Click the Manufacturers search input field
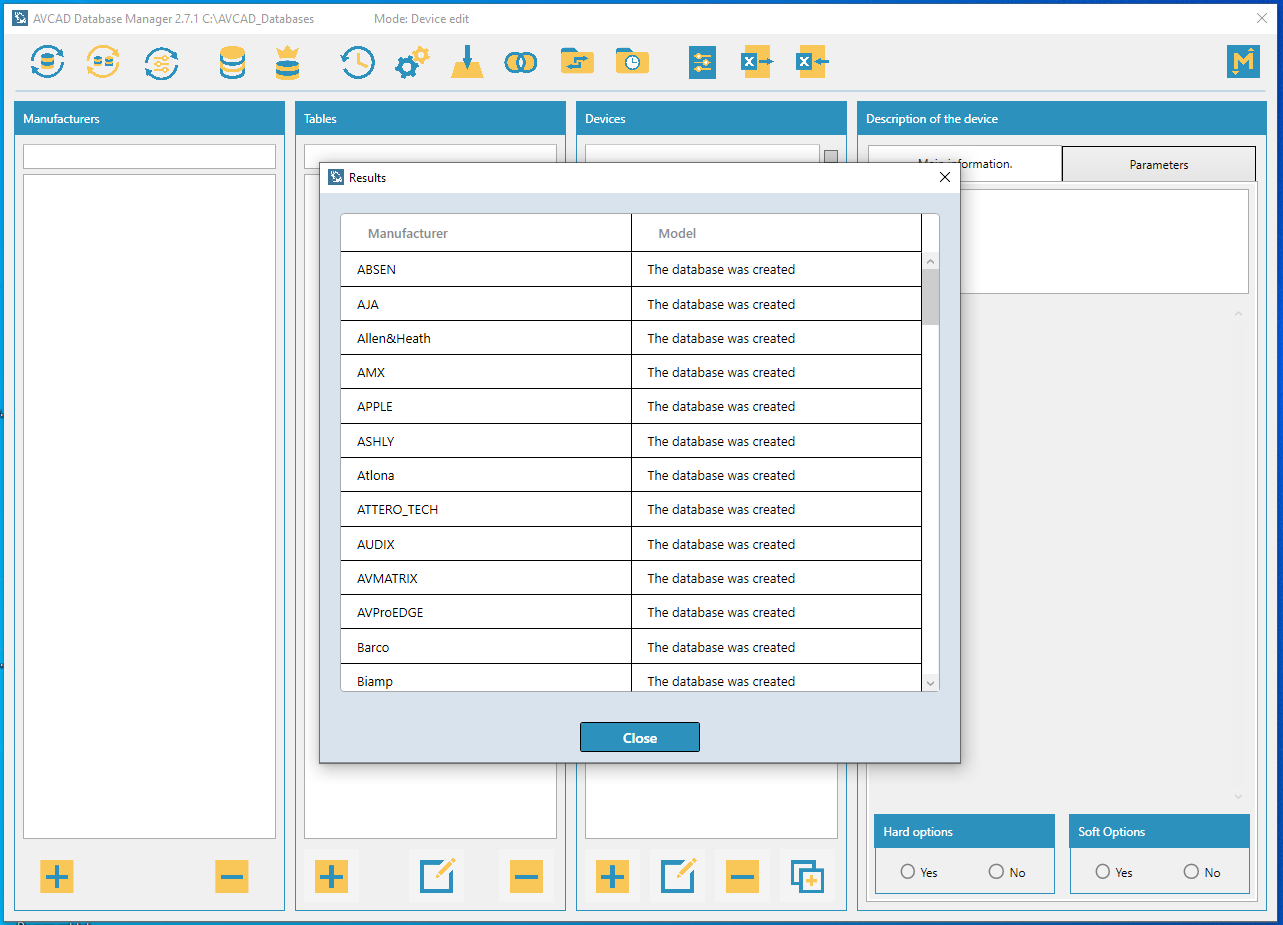Image resolution: width=1283 pixels, height=925 pixels. click(149, 157)
